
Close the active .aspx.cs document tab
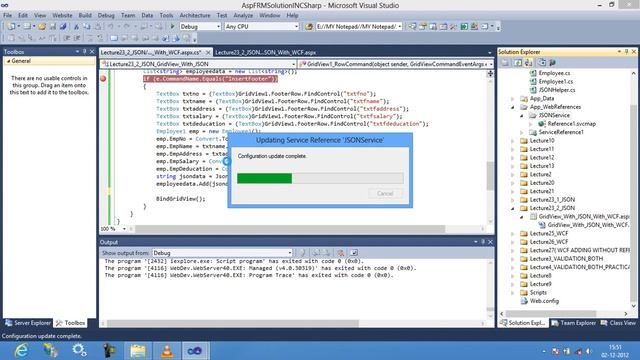pos(208,52)
